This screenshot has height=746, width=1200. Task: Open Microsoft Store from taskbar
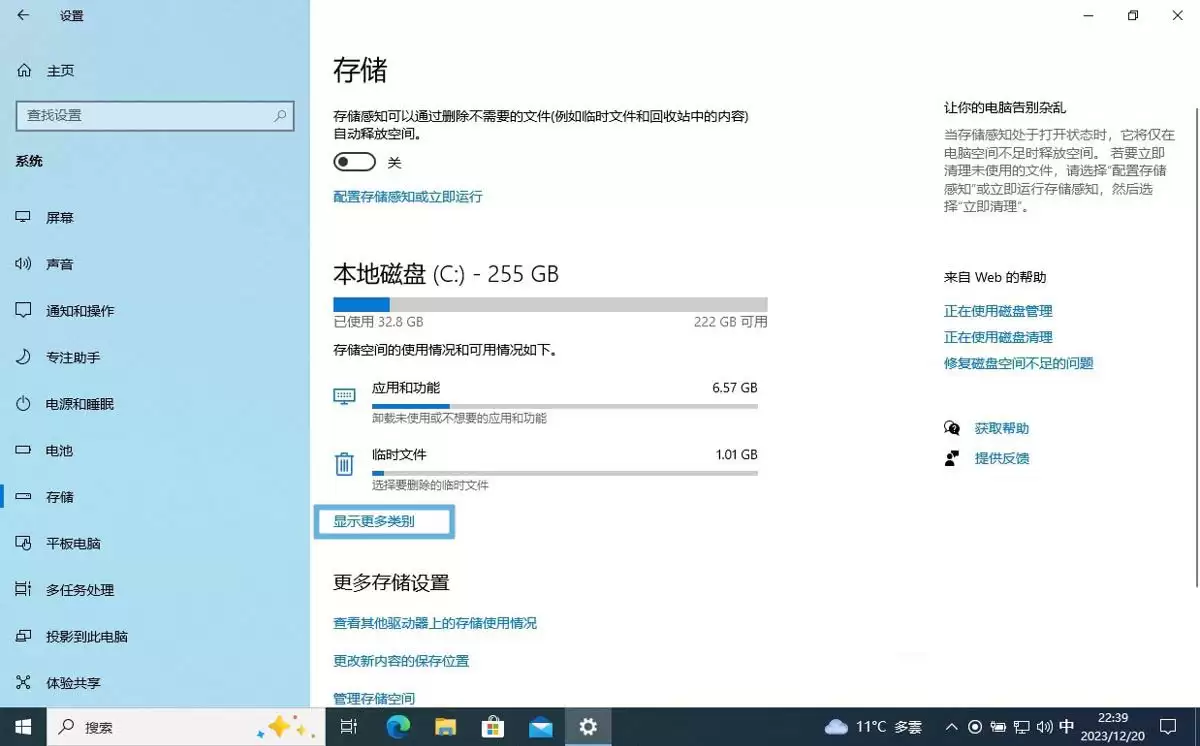493,727
